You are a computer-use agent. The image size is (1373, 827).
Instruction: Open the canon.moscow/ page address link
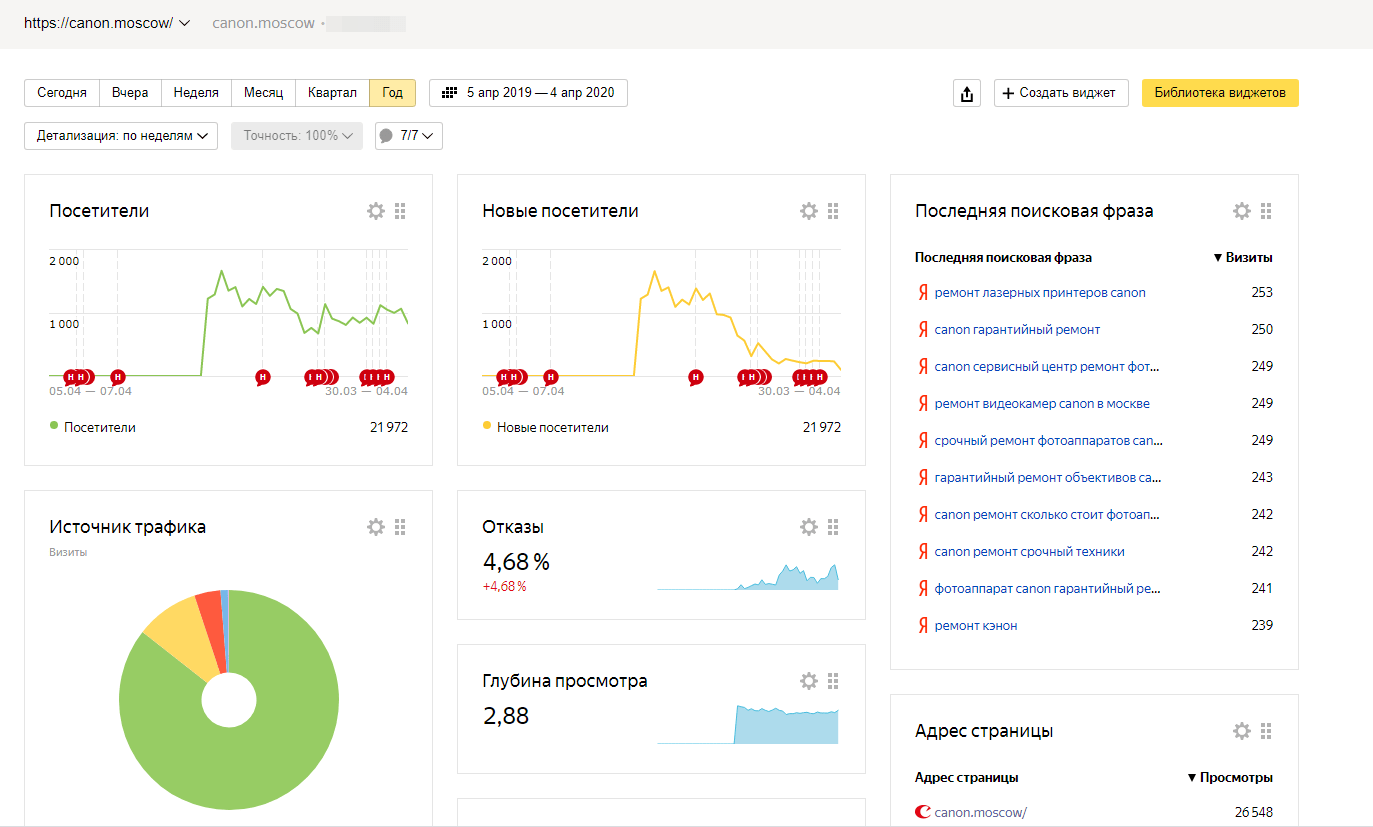(980, 813)
